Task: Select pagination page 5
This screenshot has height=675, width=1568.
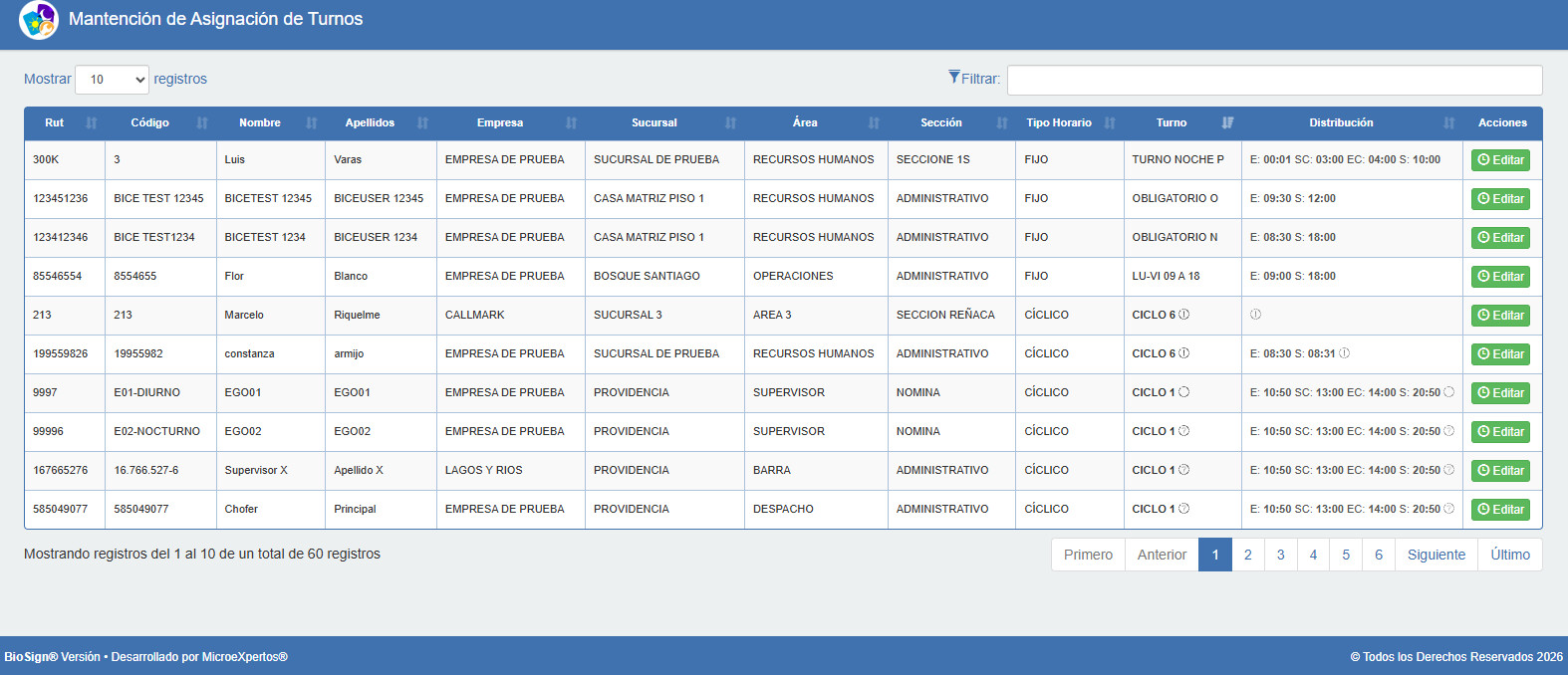Action: pos(1346,555)
